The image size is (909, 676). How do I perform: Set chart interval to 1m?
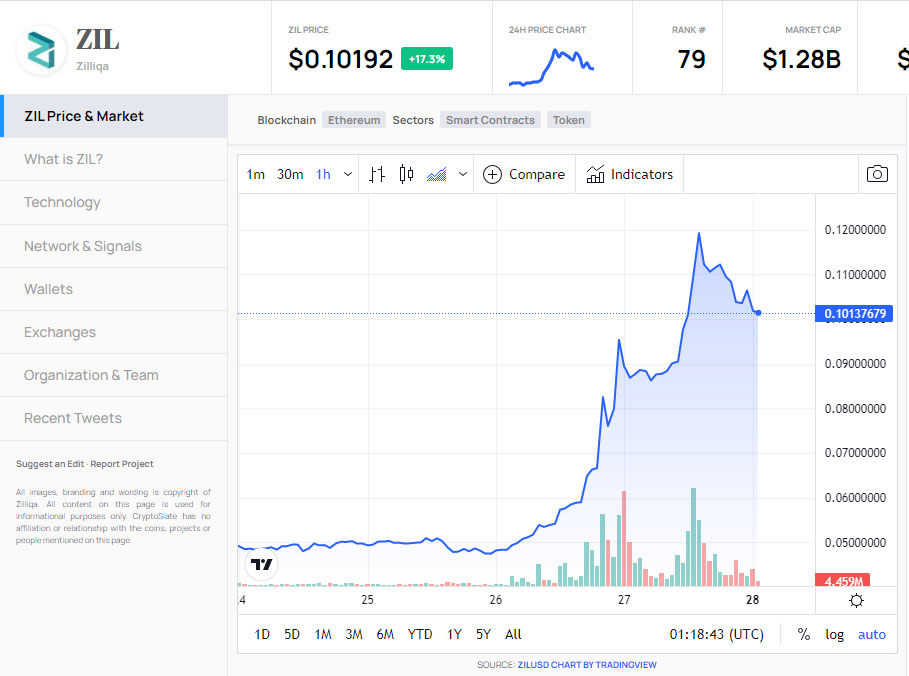[x=256, y=175]
